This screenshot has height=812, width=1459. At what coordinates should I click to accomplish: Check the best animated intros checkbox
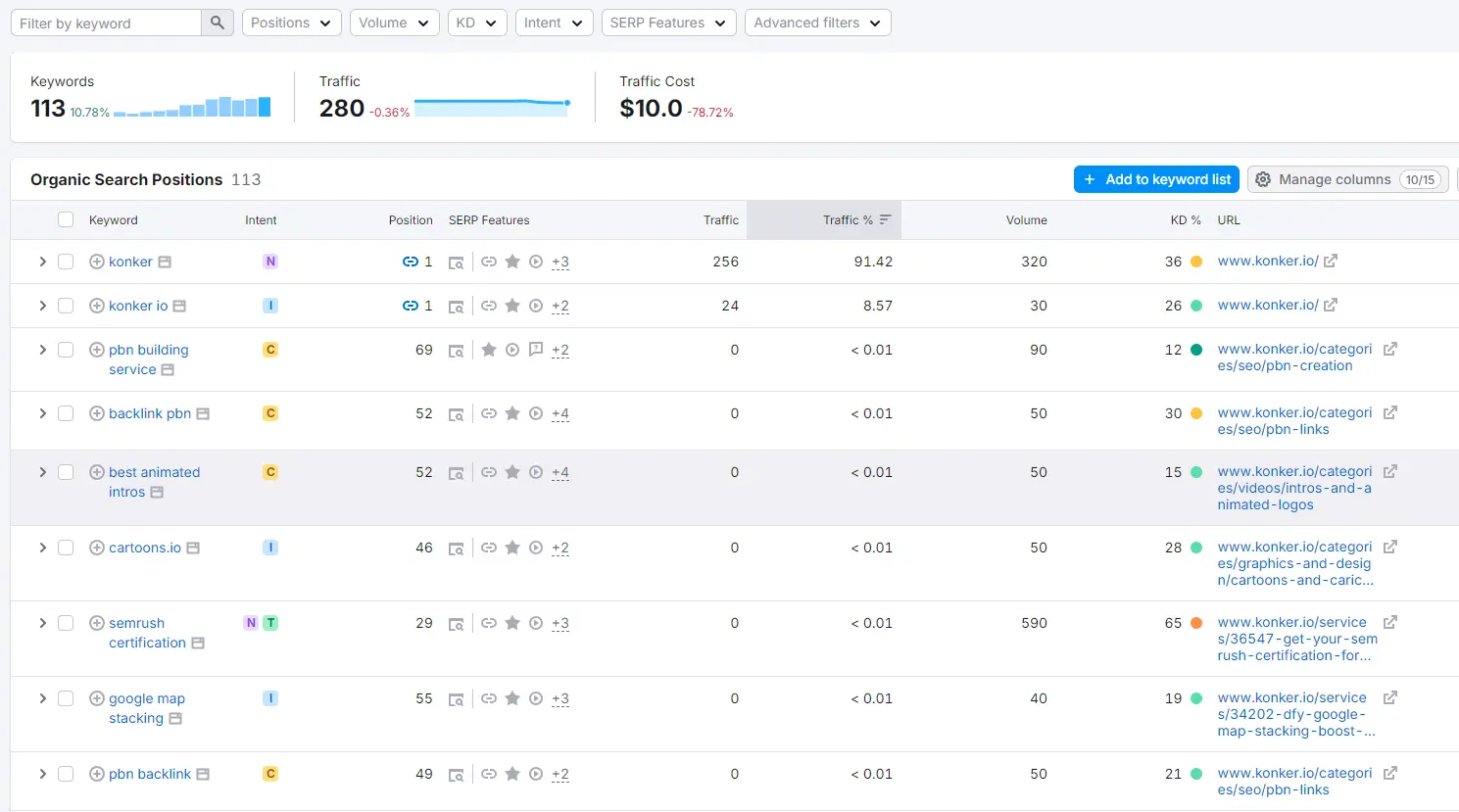(x=66, y=472)
